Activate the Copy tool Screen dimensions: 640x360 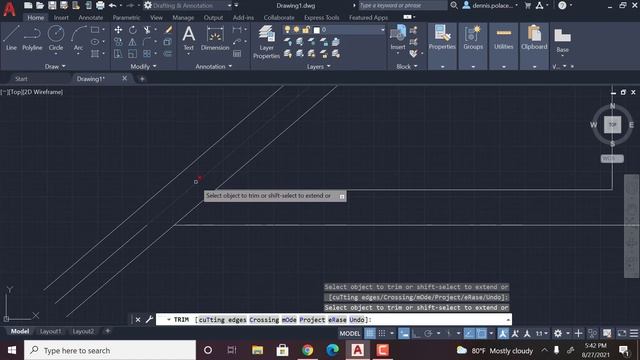[118, 42]
